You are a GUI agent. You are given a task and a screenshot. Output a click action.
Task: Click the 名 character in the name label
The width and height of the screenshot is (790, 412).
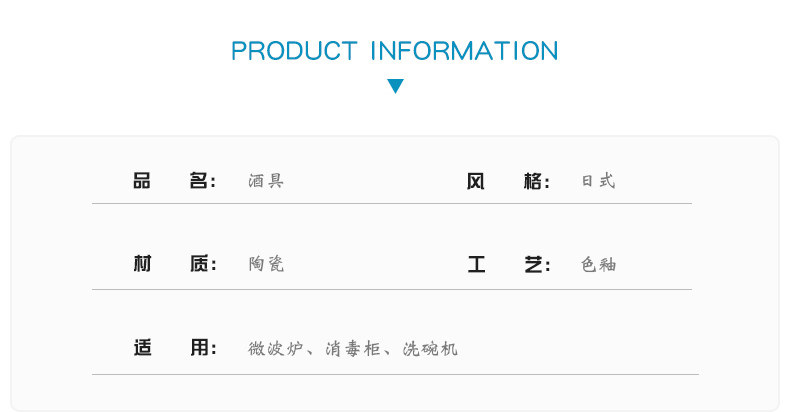click(x=198, y=181)
